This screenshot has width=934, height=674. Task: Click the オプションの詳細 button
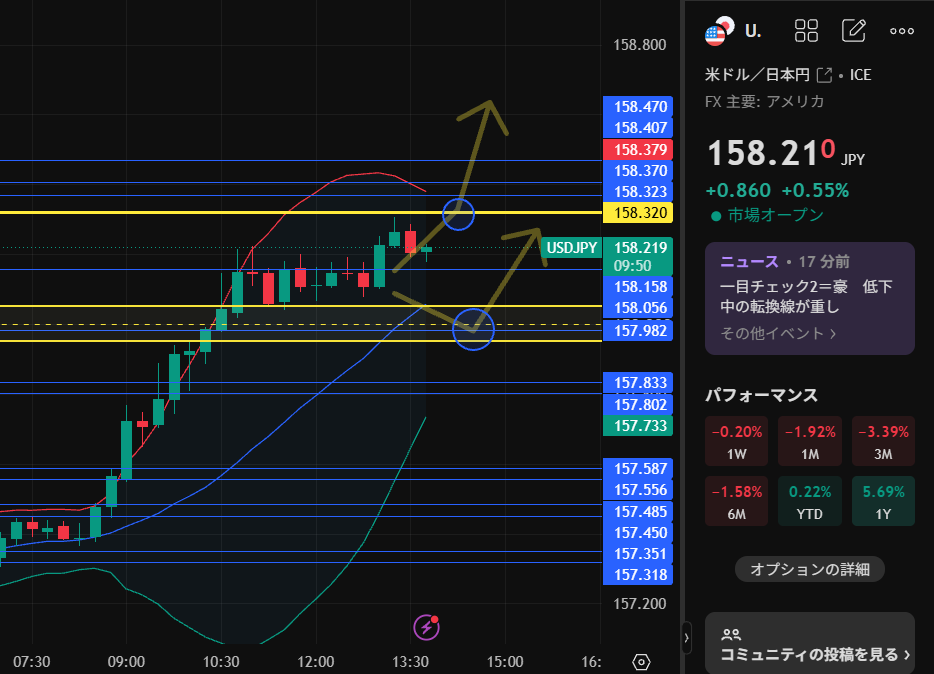[x=810, y=569]
